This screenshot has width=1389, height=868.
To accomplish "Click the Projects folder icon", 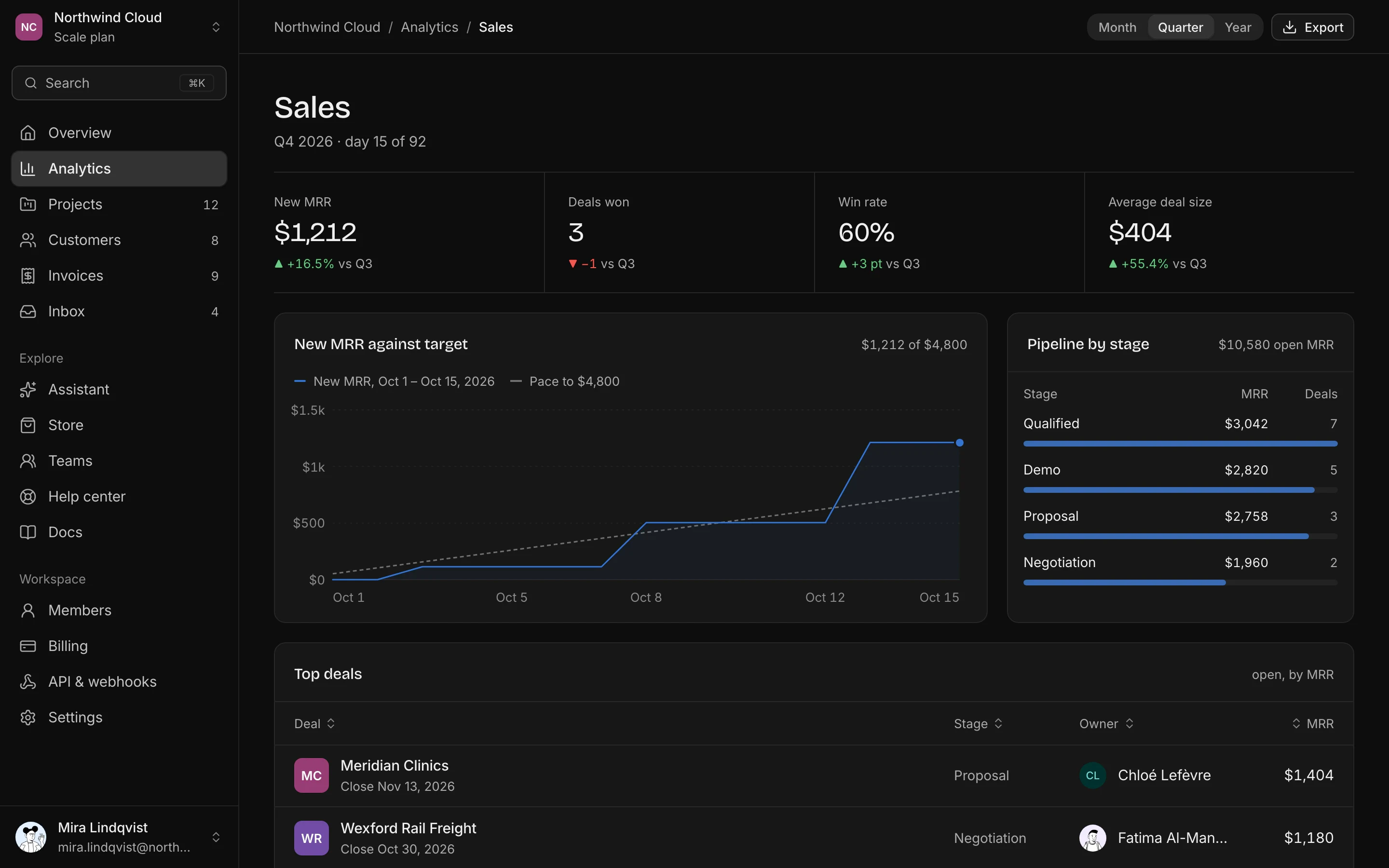I will tap(27, 204).
